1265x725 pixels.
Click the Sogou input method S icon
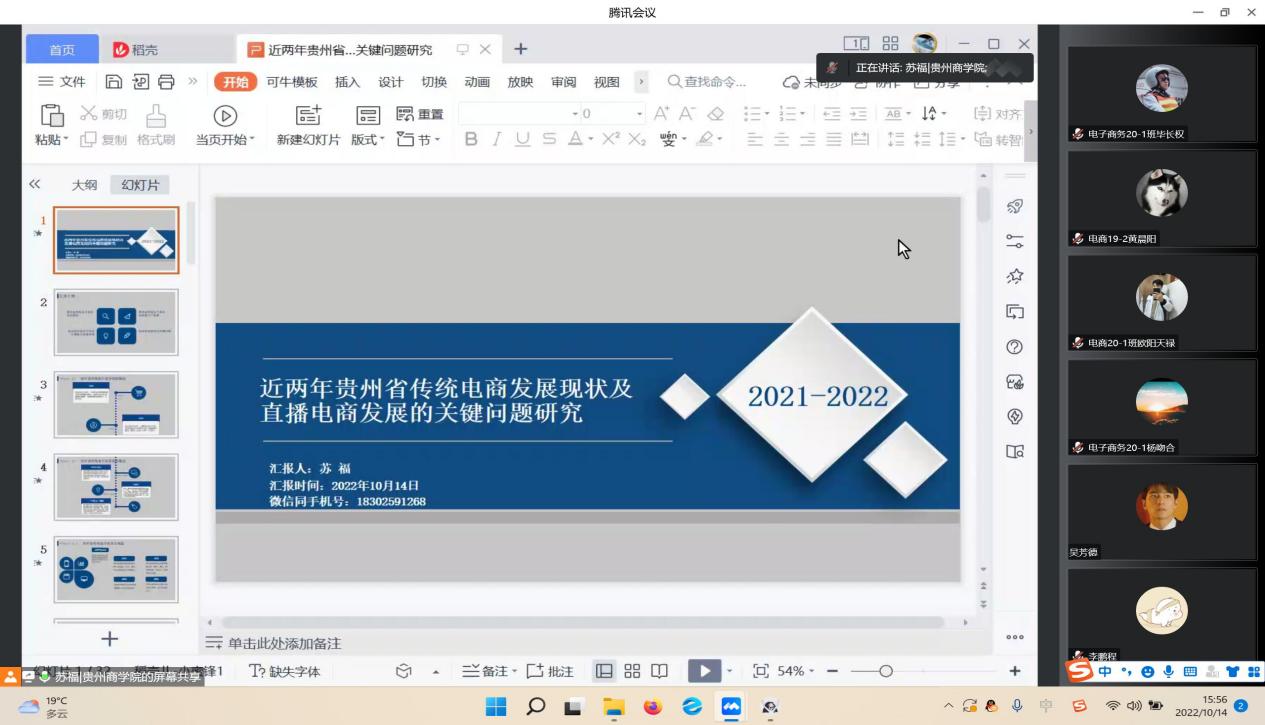[x=1079, y=671]
